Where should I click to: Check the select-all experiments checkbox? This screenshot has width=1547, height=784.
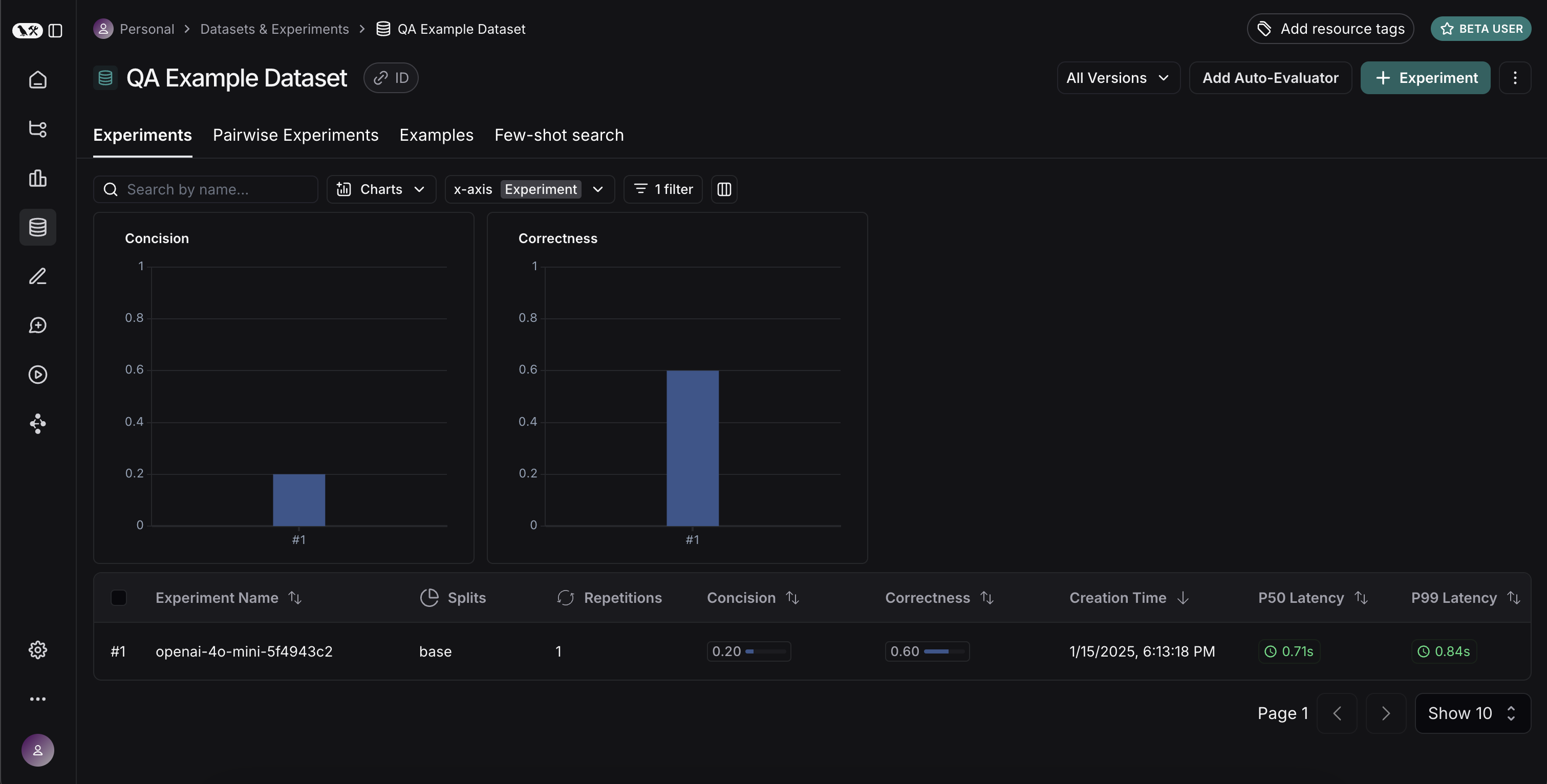119,598
